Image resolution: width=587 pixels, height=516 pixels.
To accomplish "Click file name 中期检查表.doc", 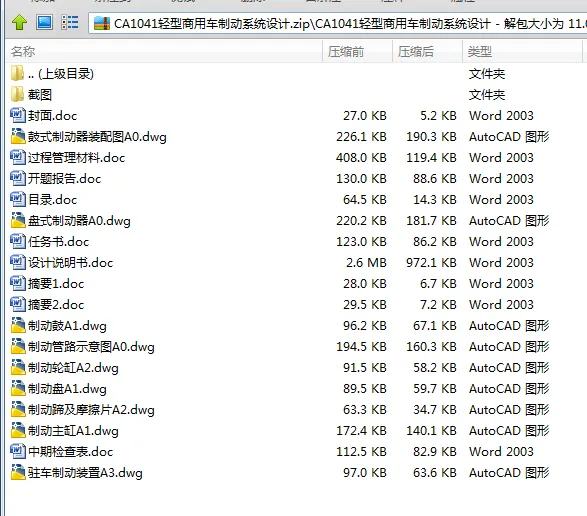I will click(x=70, y=451).
